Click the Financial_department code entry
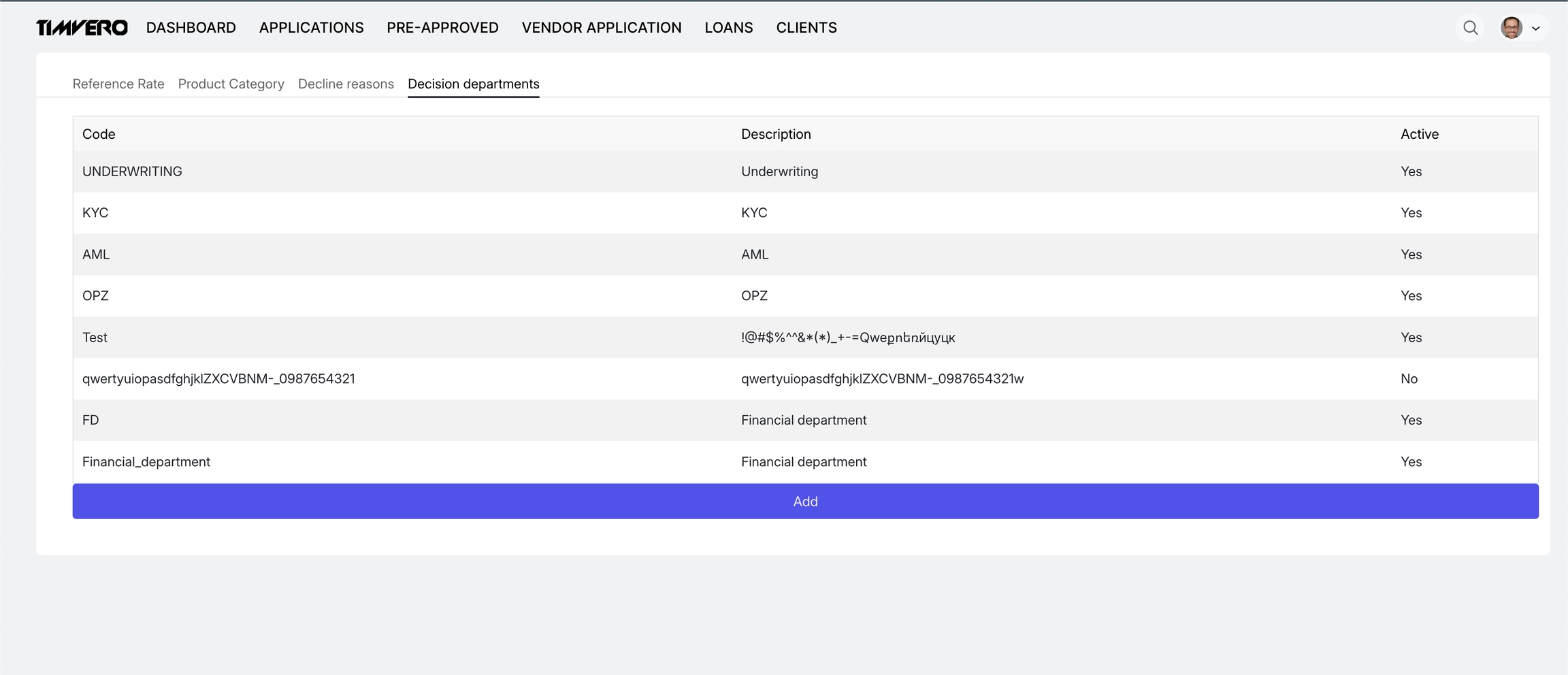Image resolution: width=1568 pixels, height=675 pixels. (x=146, y=462)
